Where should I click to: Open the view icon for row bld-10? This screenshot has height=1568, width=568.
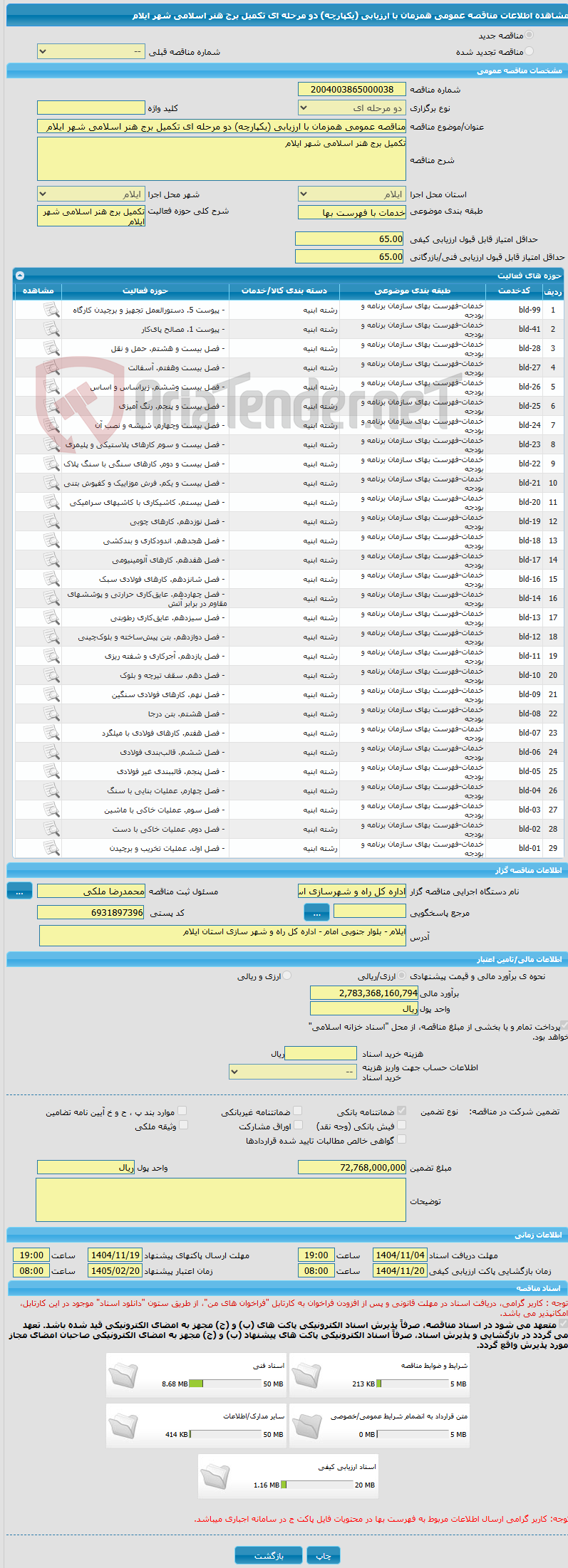coord(51,675)
